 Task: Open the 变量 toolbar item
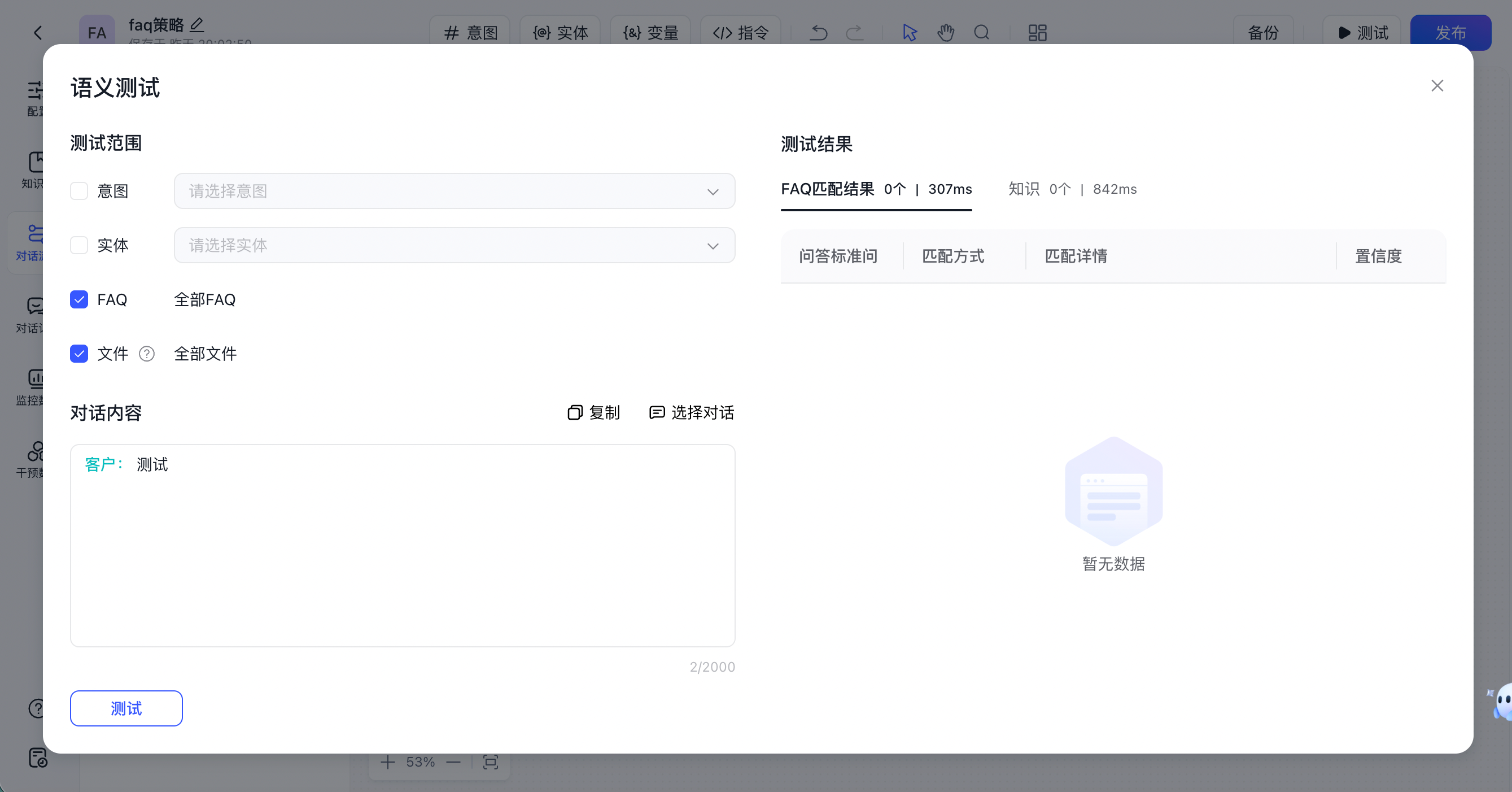click(x=650, y=32)
